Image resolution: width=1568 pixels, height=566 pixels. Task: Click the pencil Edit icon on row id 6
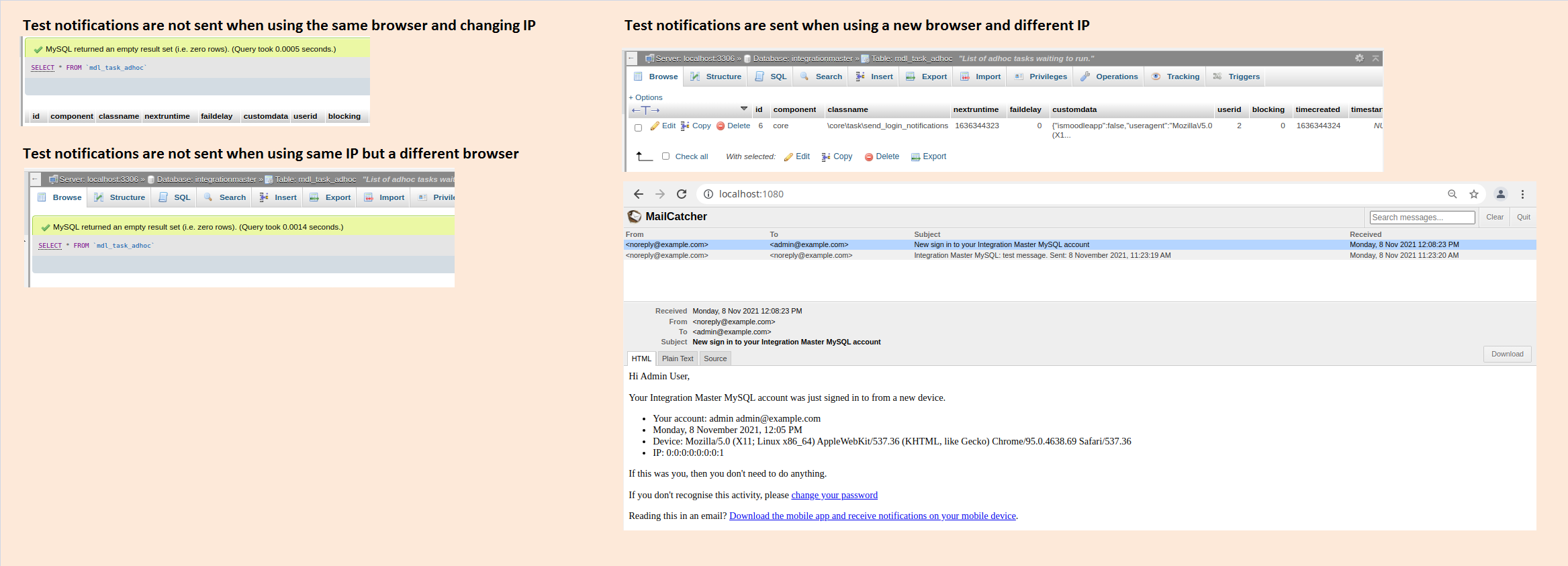pos(655,126)
